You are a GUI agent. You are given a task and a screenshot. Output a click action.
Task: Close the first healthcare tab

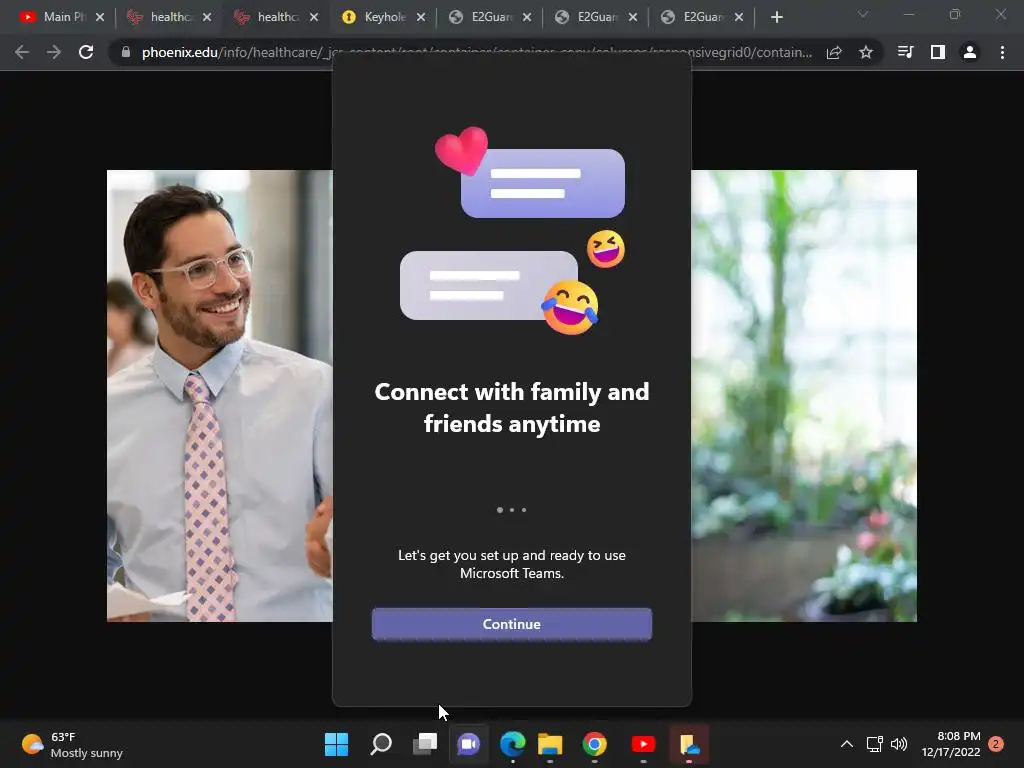point(207,17)
